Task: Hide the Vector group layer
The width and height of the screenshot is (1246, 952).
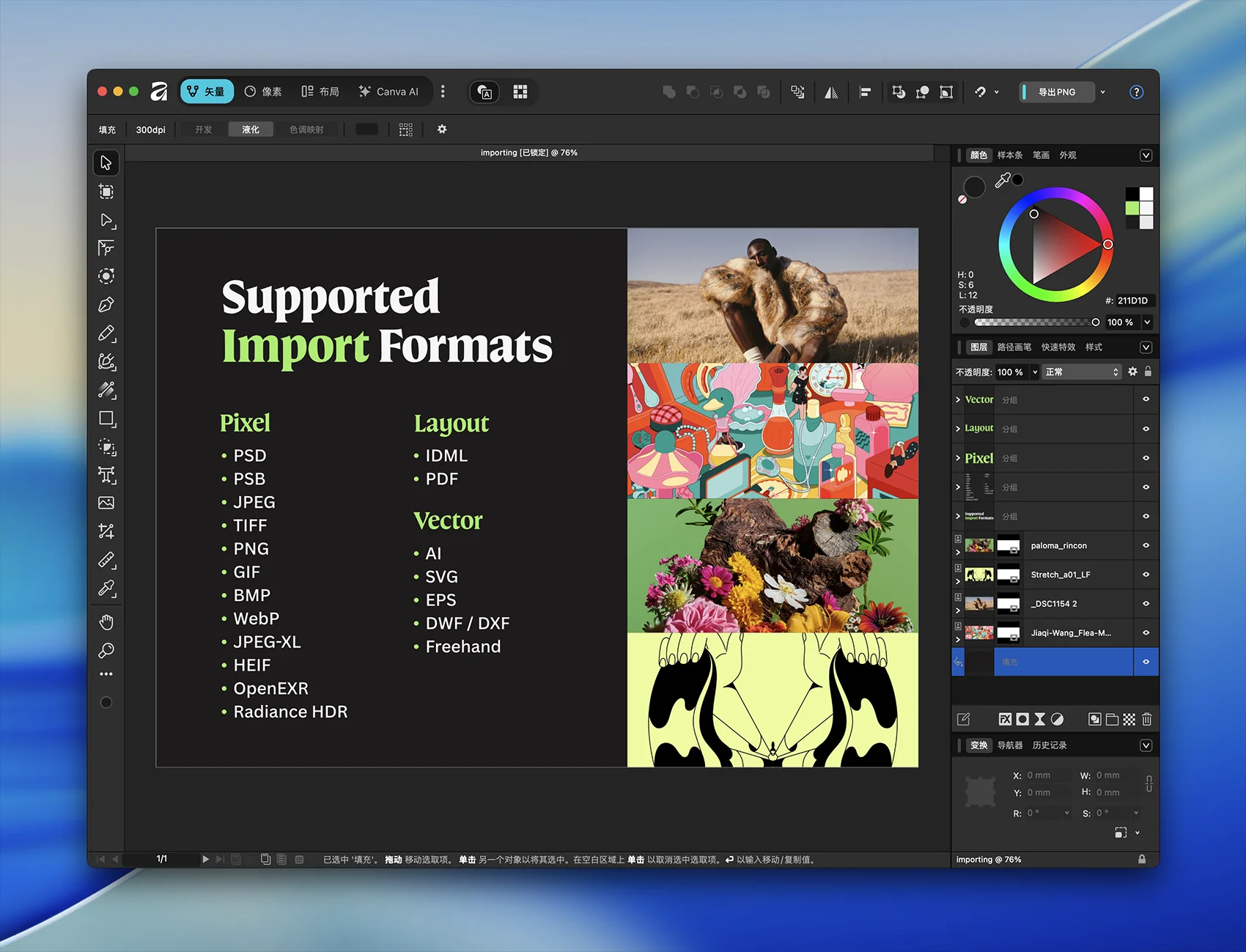Action: [x=1146, y=399]
